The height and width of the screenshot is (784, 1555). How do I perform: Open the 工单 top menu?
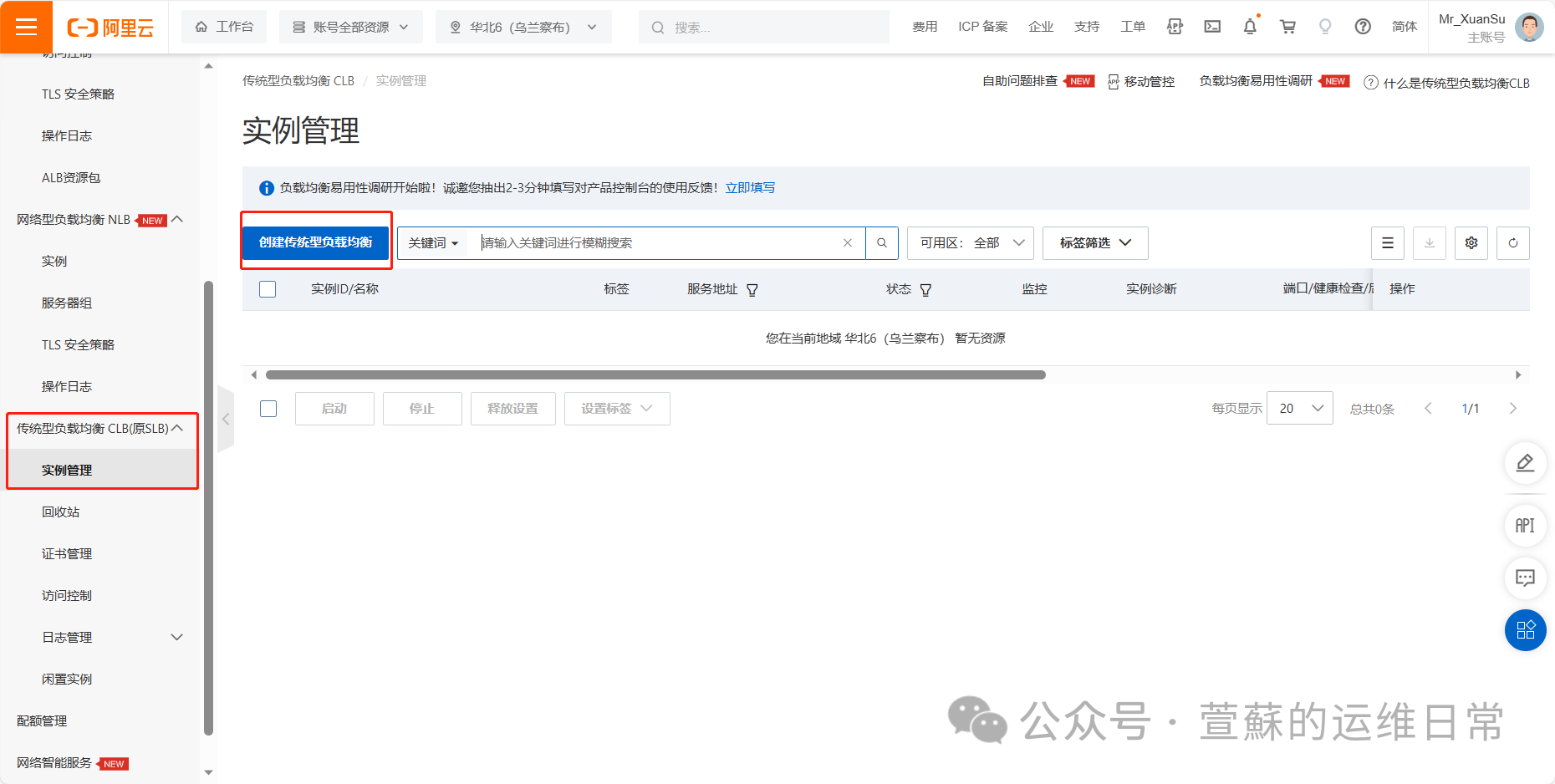1133,27
